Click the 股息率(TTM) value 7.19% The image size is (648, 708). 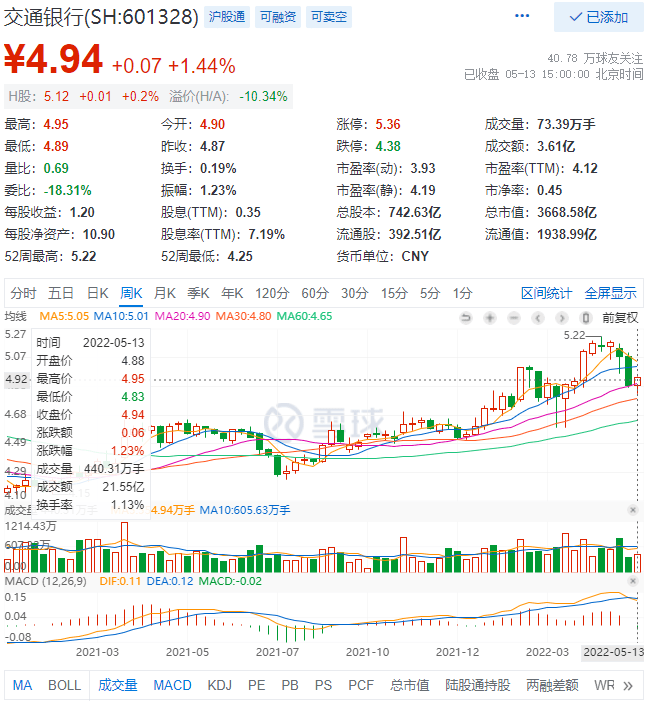pyautogui.click(x=266, y=234)
